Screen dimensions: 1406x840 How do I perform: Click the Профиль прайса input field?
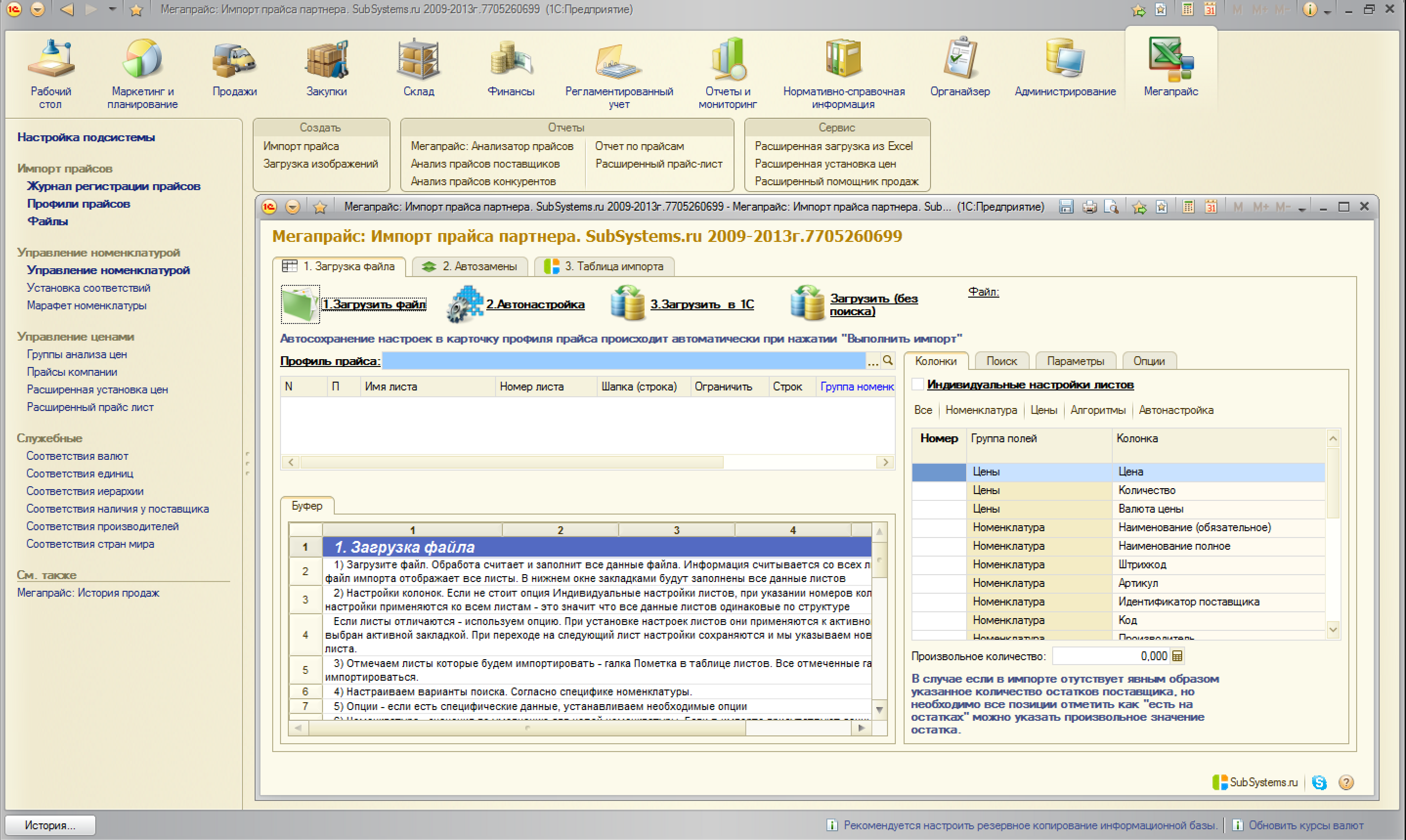tap(623, 361)
